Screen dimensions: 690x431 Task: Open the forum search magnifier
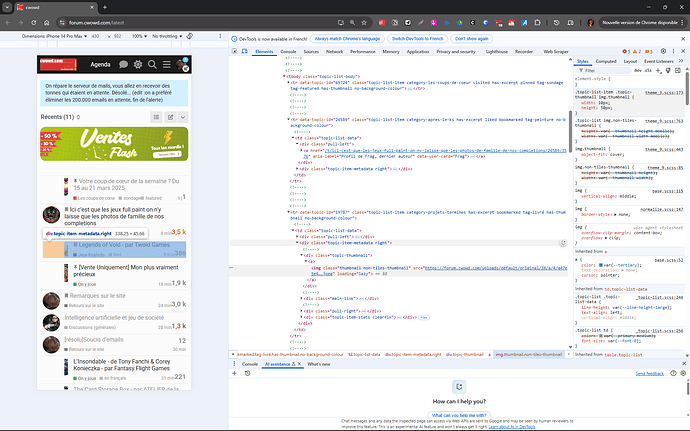click(152, 64)
